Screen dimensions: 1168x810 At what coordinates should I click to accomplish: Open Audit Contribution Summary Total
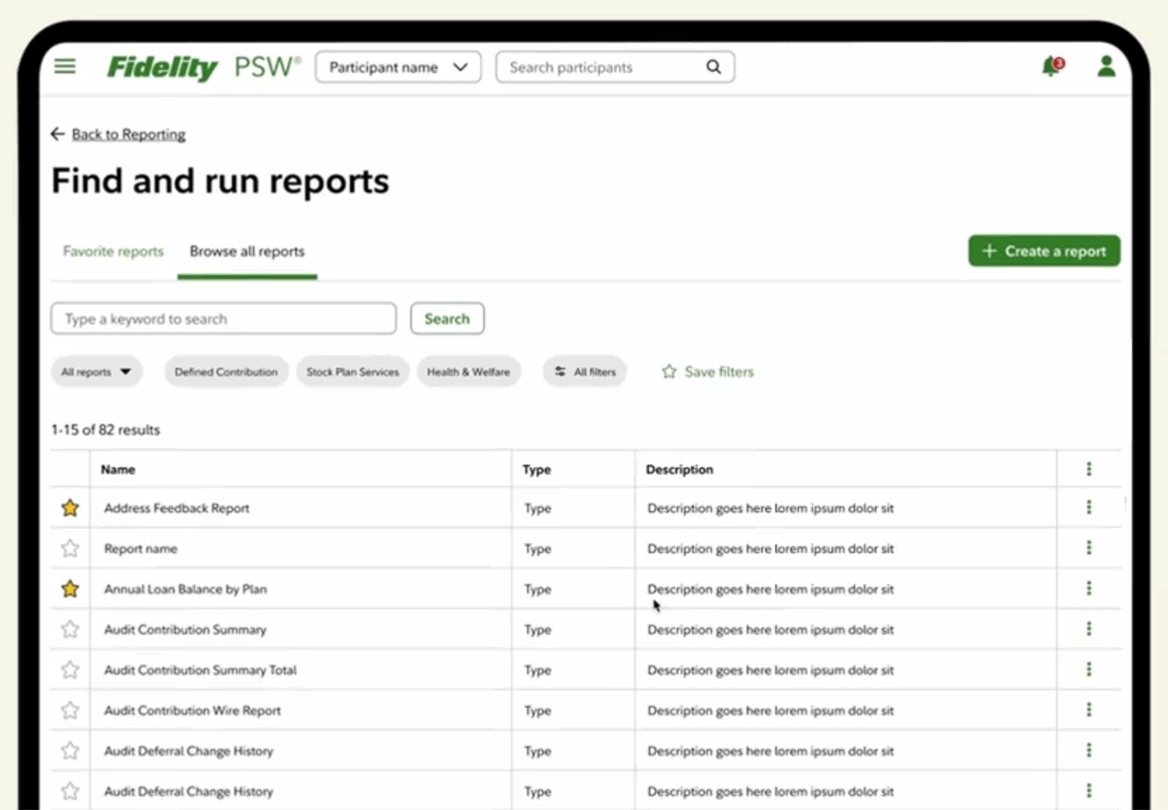point(200,670)
